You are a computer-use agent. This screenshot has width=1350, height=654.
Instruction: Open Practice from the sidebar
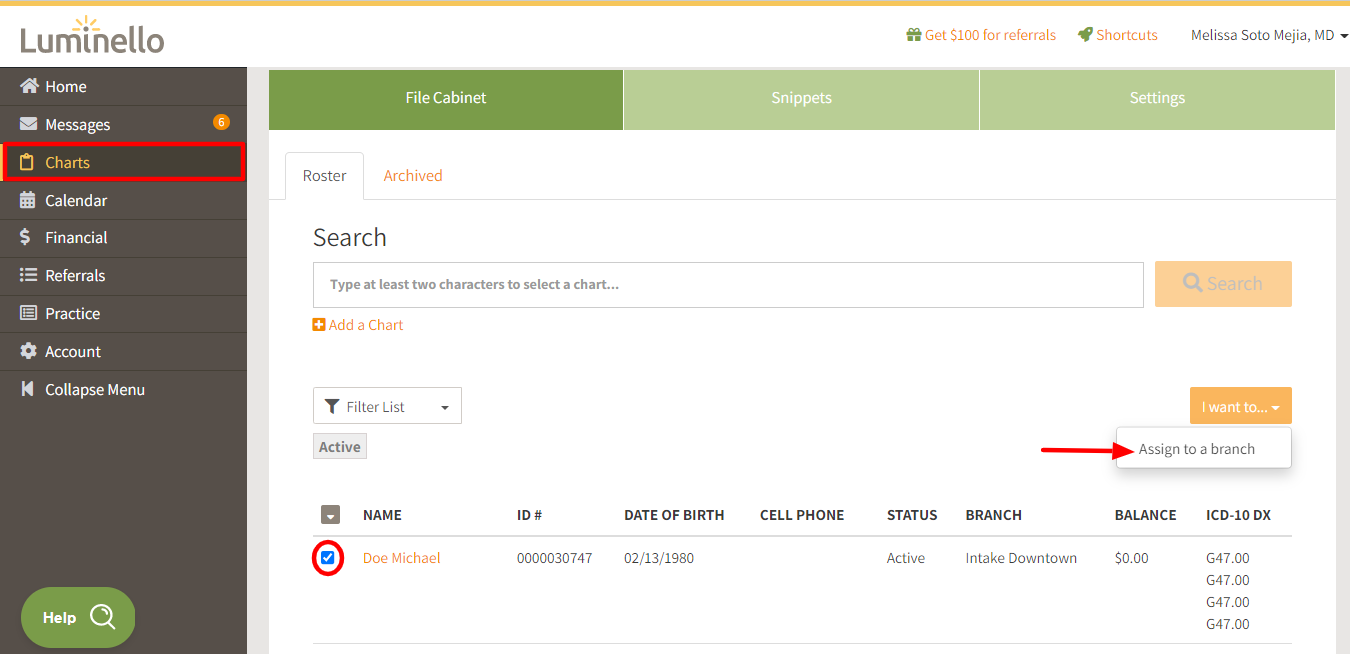click(123, 314)
